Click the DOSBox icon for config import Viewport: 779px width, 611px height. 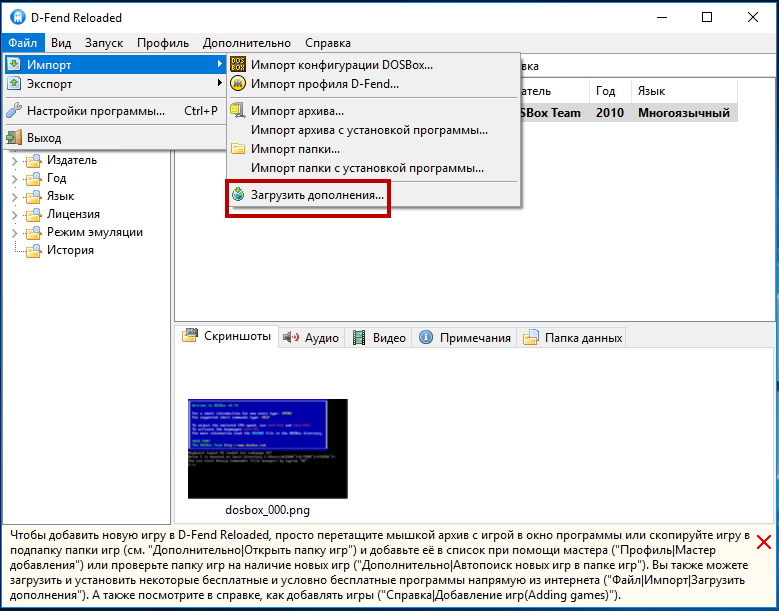point(238,64)
